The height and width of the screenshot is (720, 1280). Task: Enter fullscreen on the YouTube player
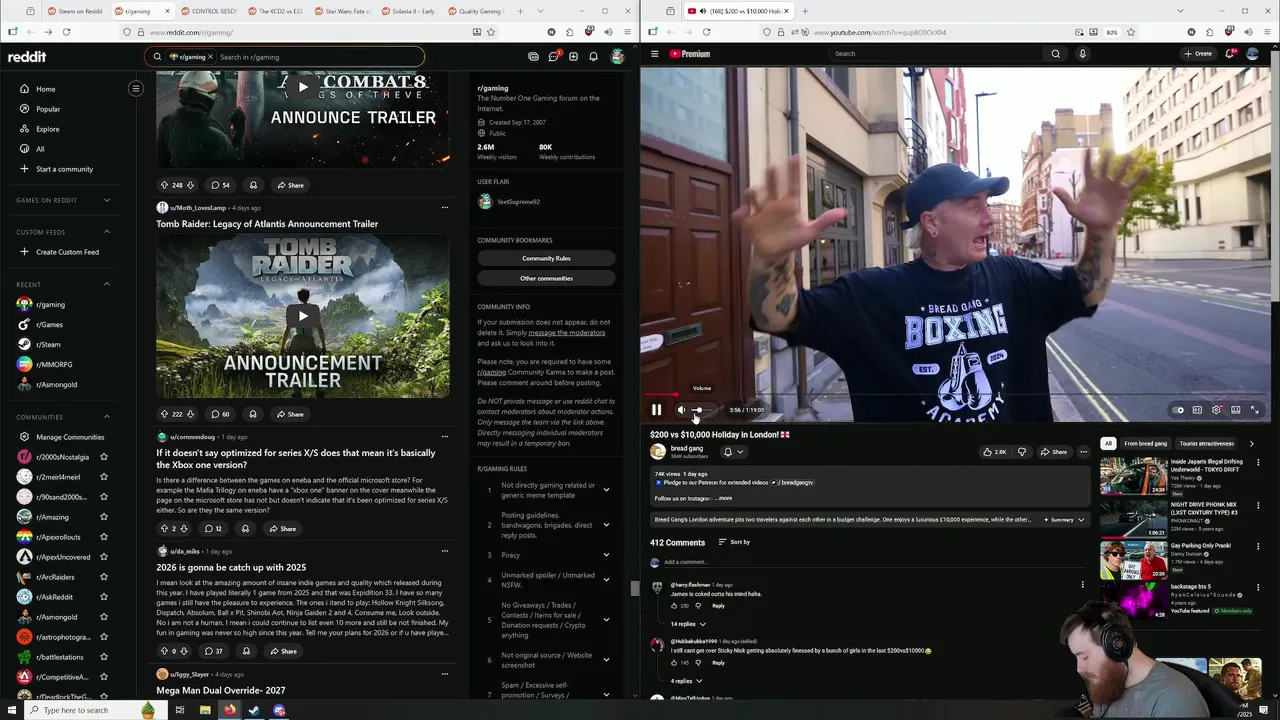click(1255, 410)
